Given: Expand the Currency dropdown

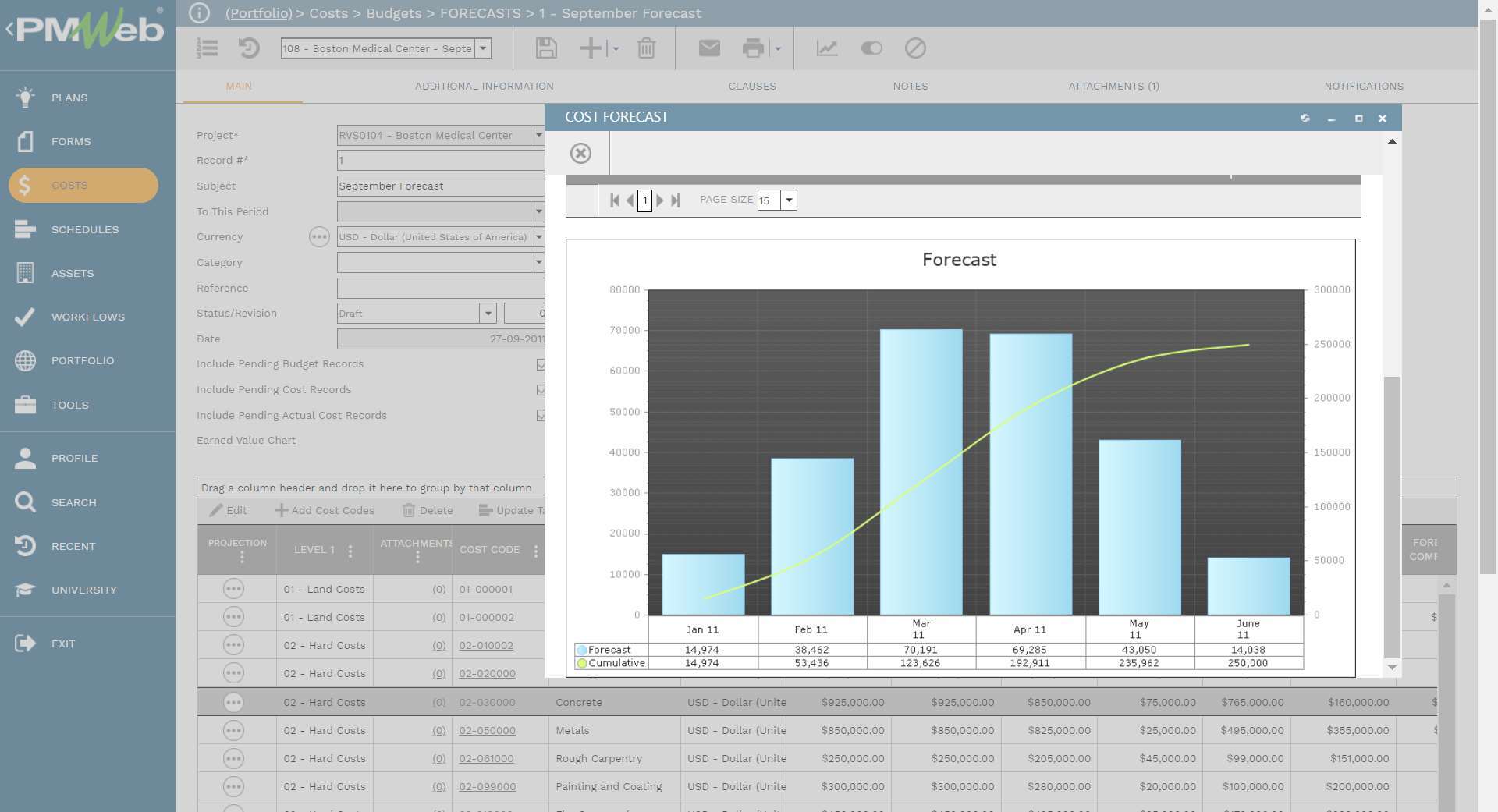Looking at the screenshot, I should click(538, 237).
